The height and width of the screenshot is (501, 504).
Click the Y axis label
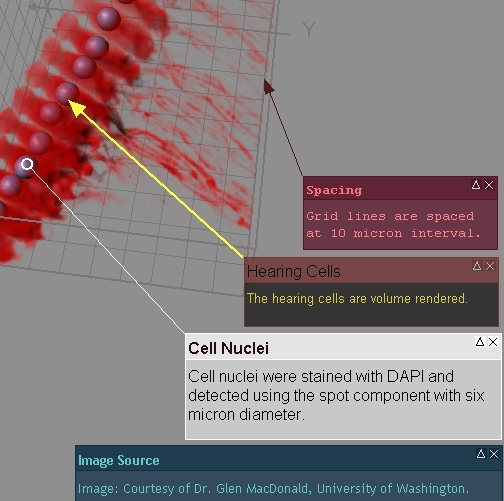309,29
